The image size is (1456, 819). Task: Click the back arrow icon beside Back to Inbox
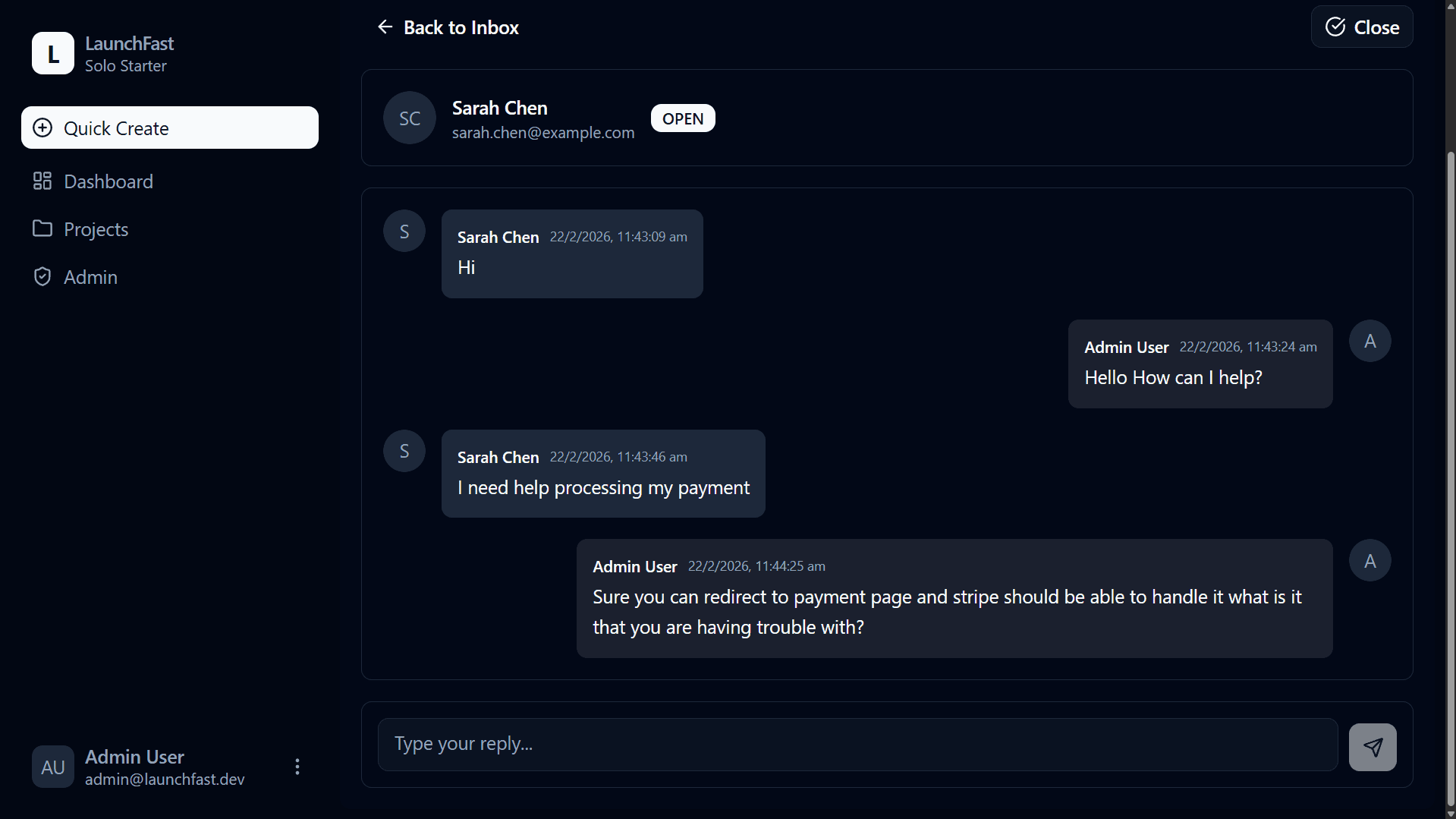385,27
